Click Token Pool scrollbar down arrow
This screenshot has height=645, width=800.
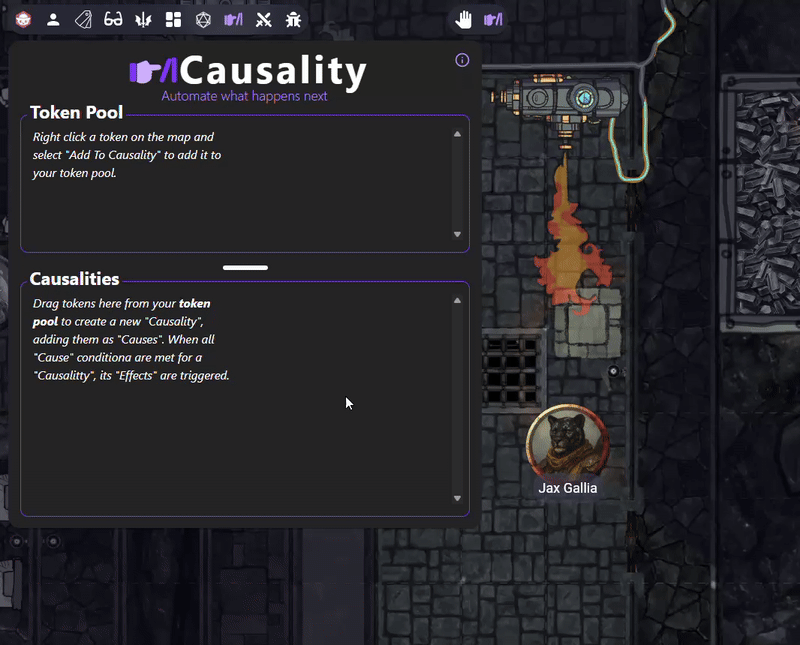tap(457, 234)
